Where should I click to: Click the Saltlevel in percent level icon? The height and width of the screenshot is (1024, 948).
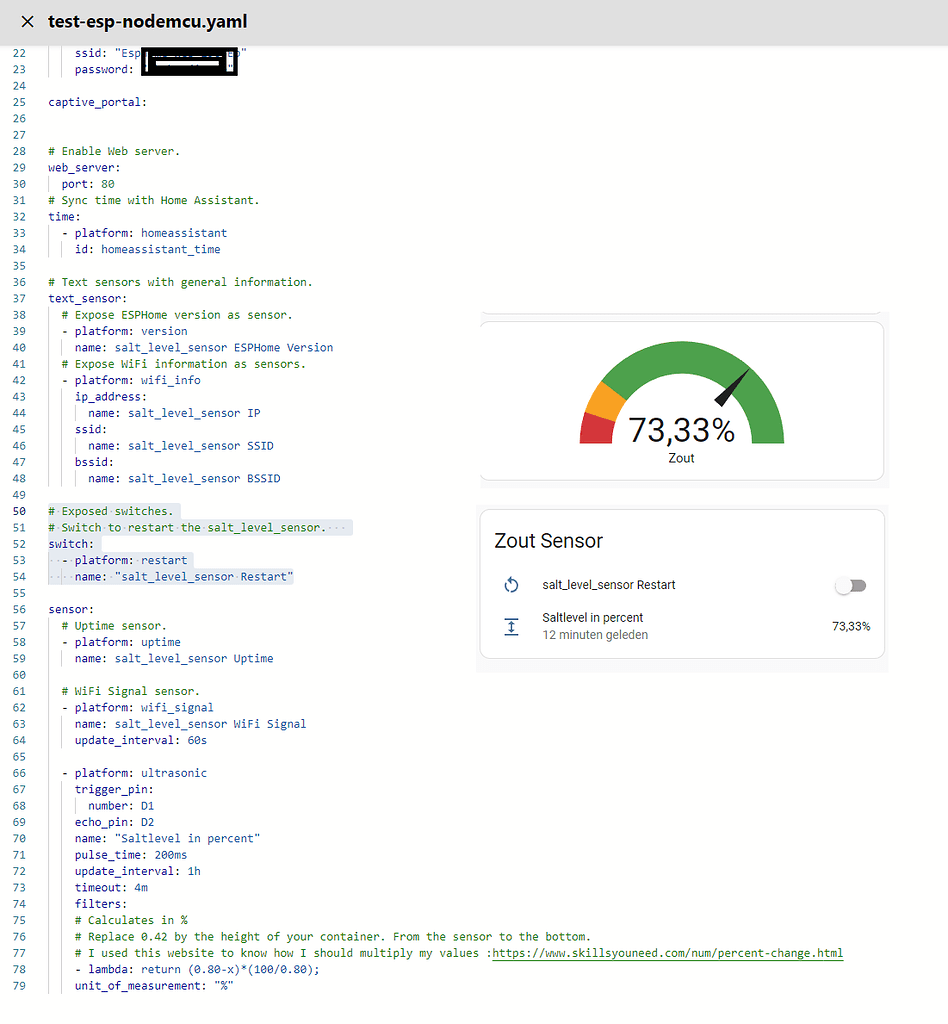pyautogui.click(x=511, y=627)
